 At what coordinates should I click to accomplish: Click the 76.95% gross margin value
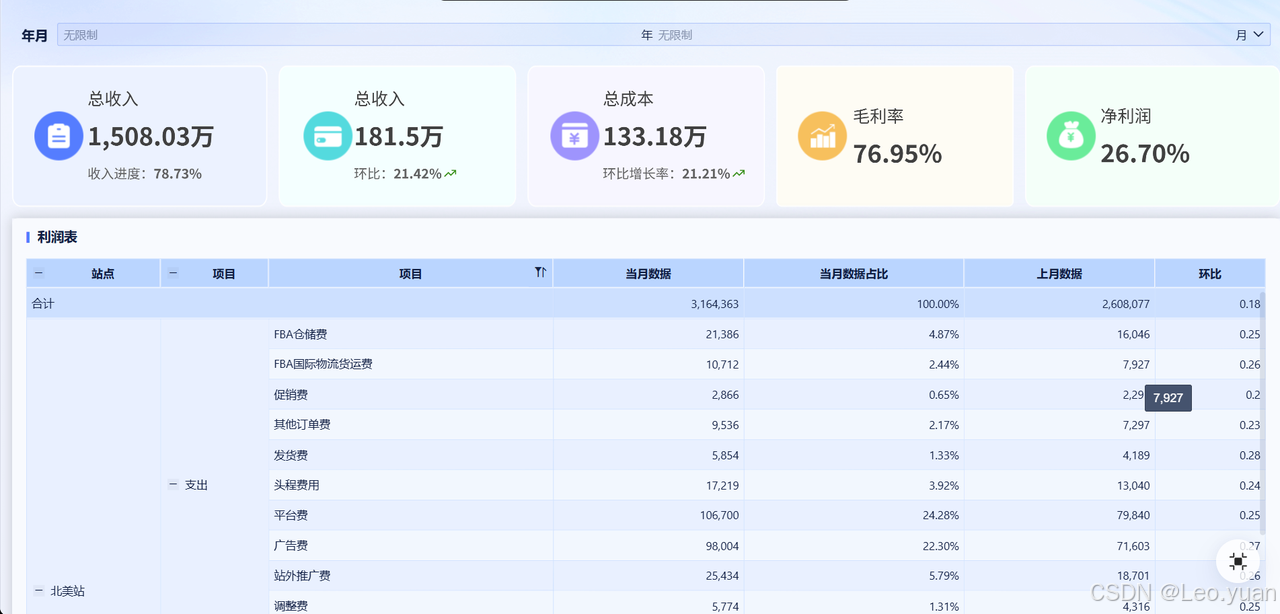[x=898, y=154]
